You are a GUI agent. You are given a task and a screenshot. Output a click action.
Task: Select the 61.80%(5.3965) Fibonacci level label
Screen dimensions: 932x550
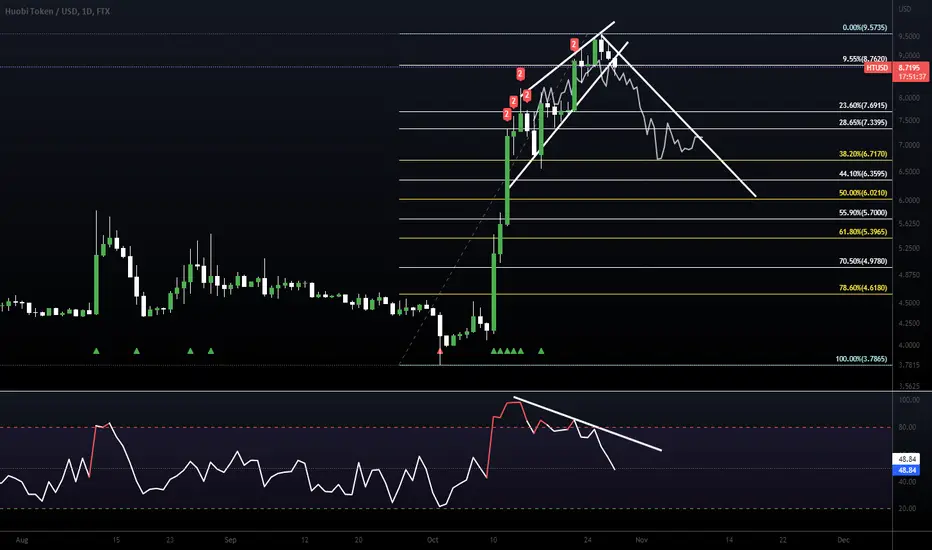coord(863,232)
